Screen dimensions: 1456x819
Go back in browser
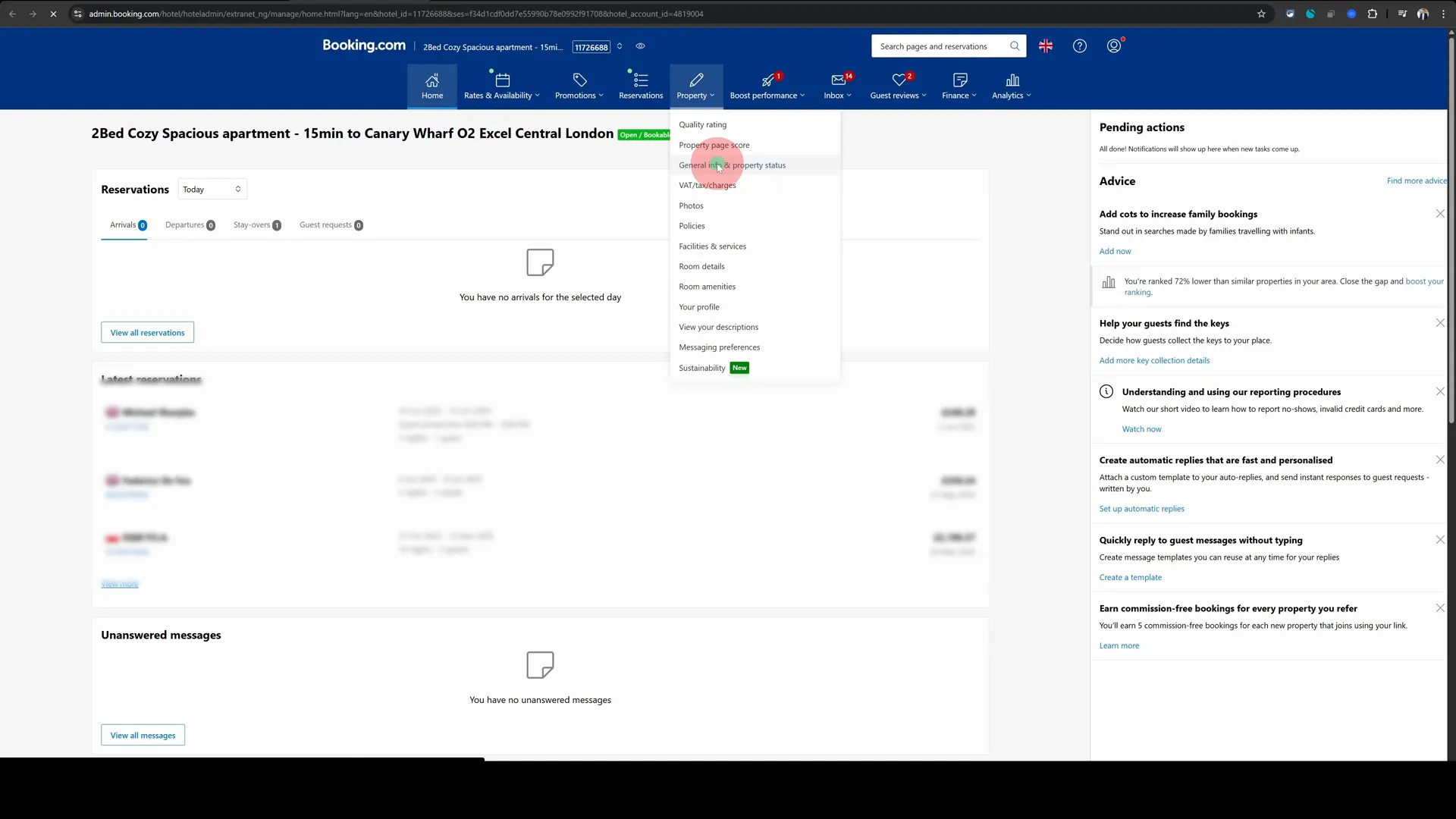12,14
